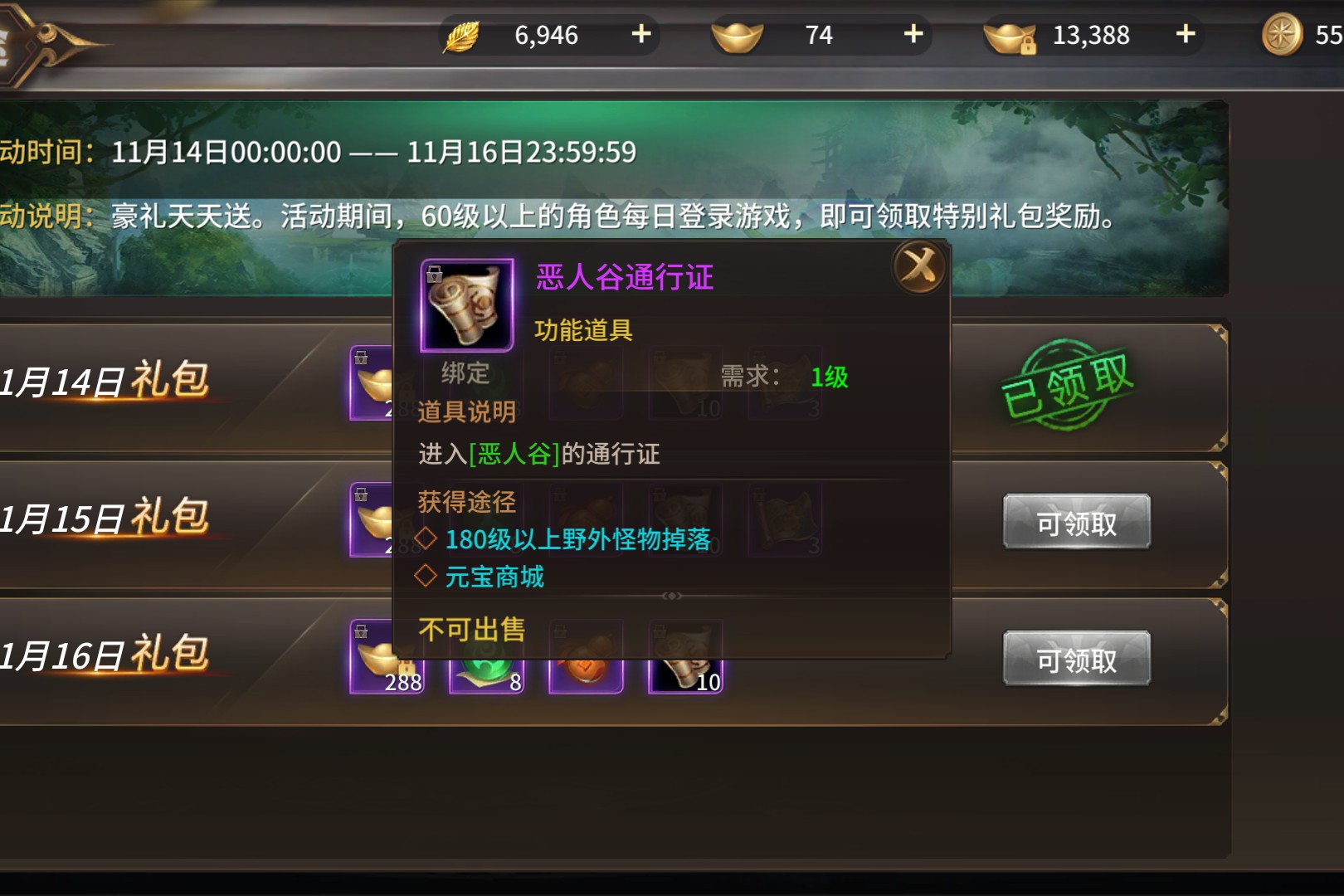The width and height of the screenshot is (1344, 896).
Task: Click the 恶人谷通行证 scroll icon in tooltip
Action: coord(467,304)
